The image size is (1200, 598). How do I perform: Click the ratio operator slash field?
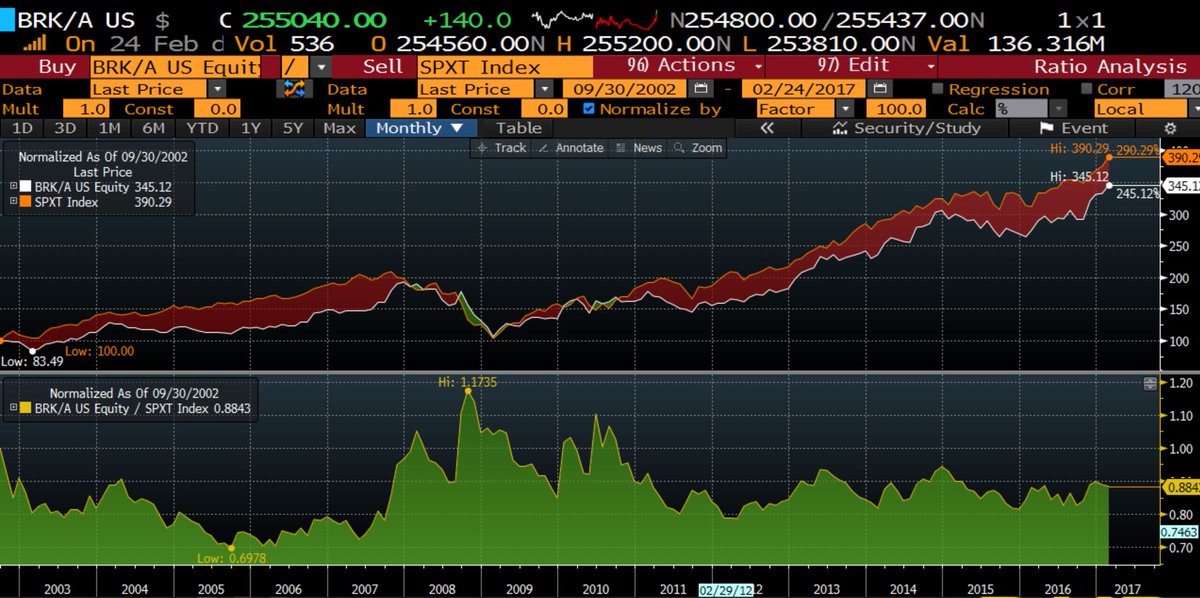pyautogui.click(x=295, y=67)
